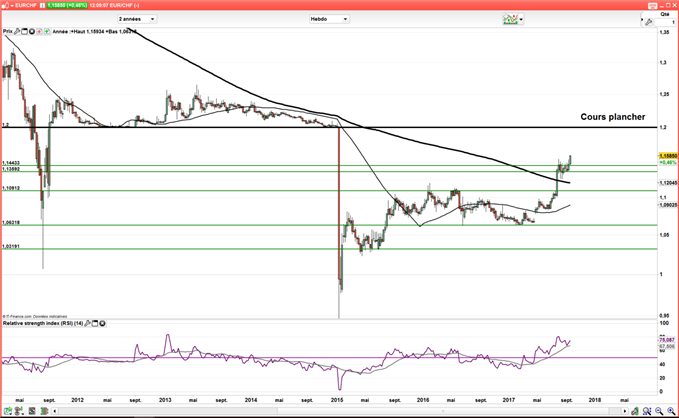Click third bottom-left toolbar icon
The width and height of the screenshot is (679, 418).
tap(32, 411)
